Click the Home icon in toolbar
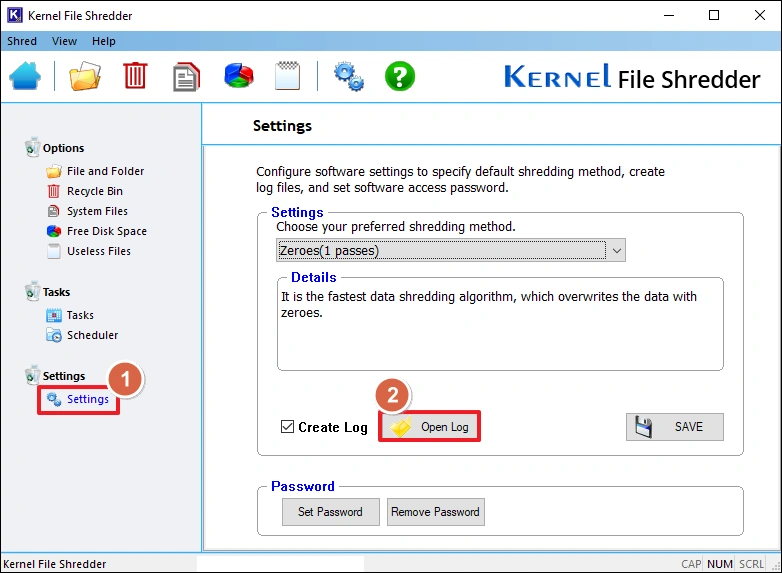 (x=25, y=77)
